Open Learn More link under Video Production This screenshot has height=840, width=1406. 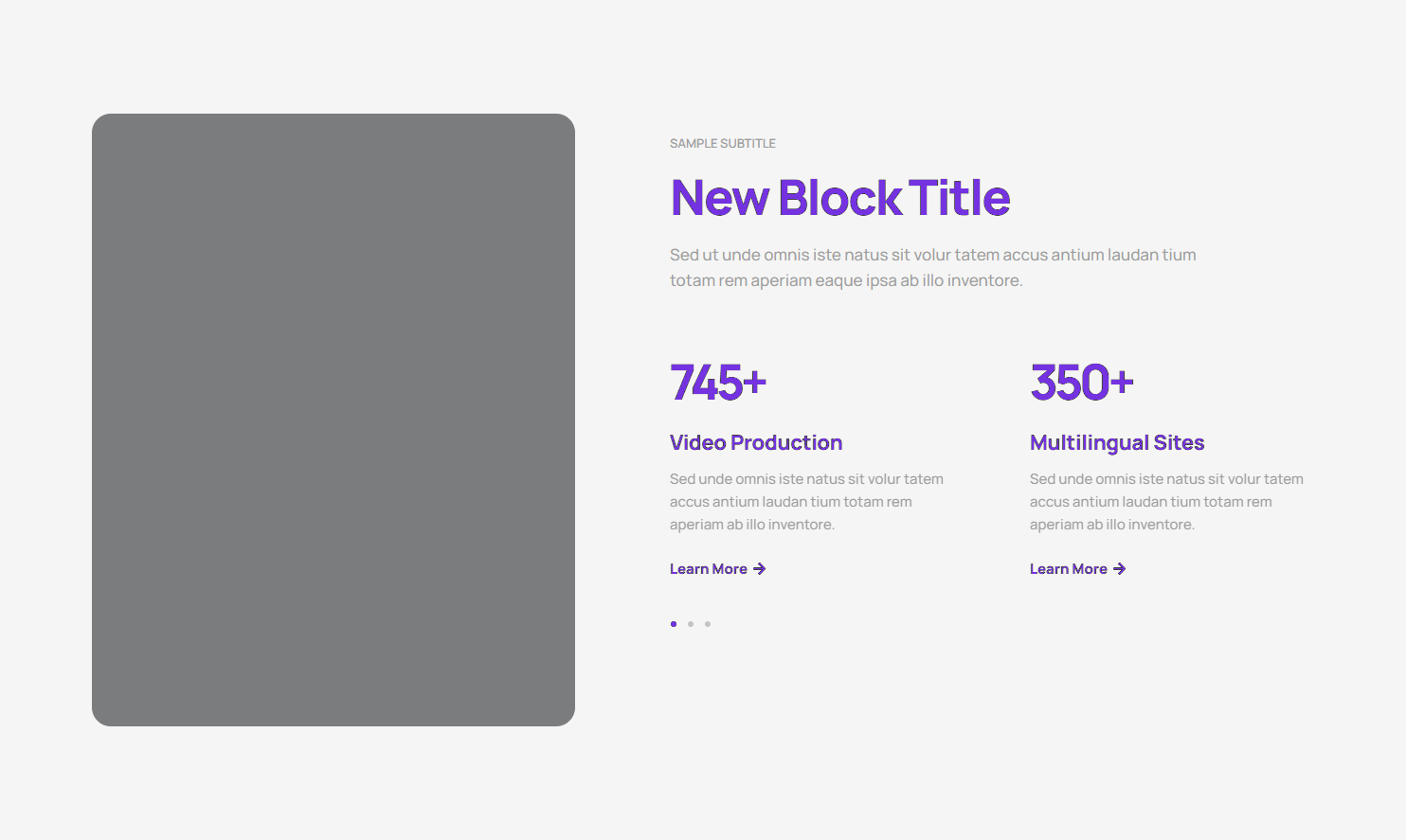(709, 569)
